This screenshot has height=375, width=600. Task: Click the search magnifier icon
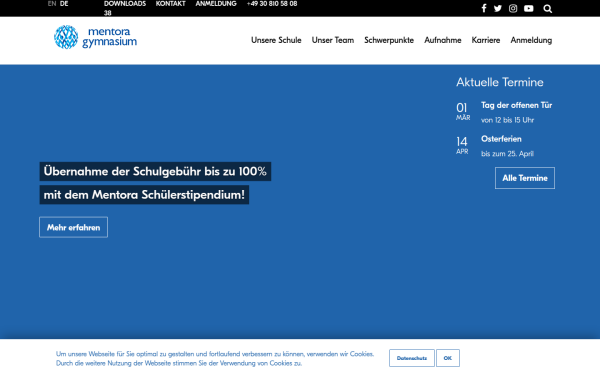click(548, 8)
